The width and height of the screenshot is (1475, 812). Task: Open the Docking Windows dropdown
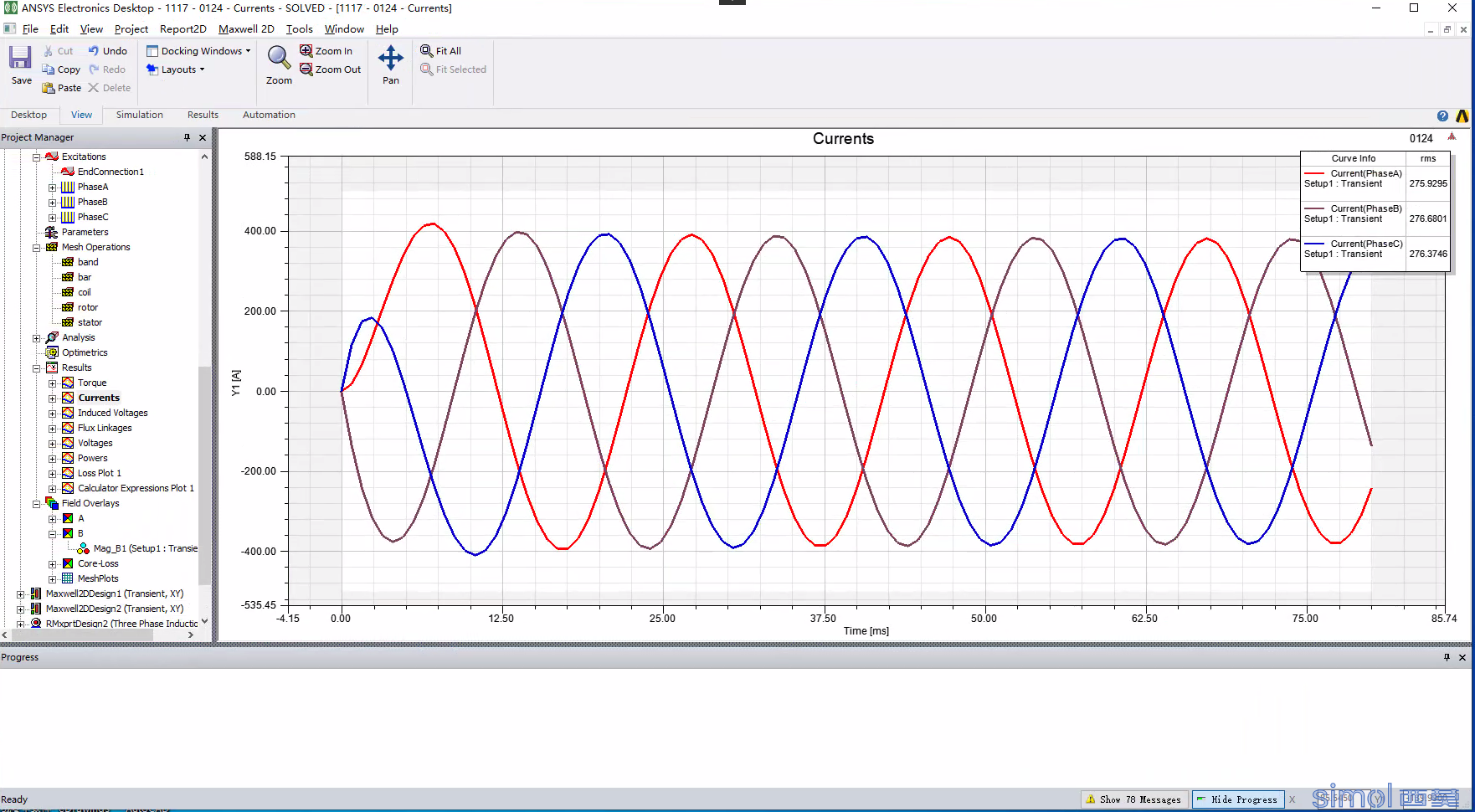(198, 51)
